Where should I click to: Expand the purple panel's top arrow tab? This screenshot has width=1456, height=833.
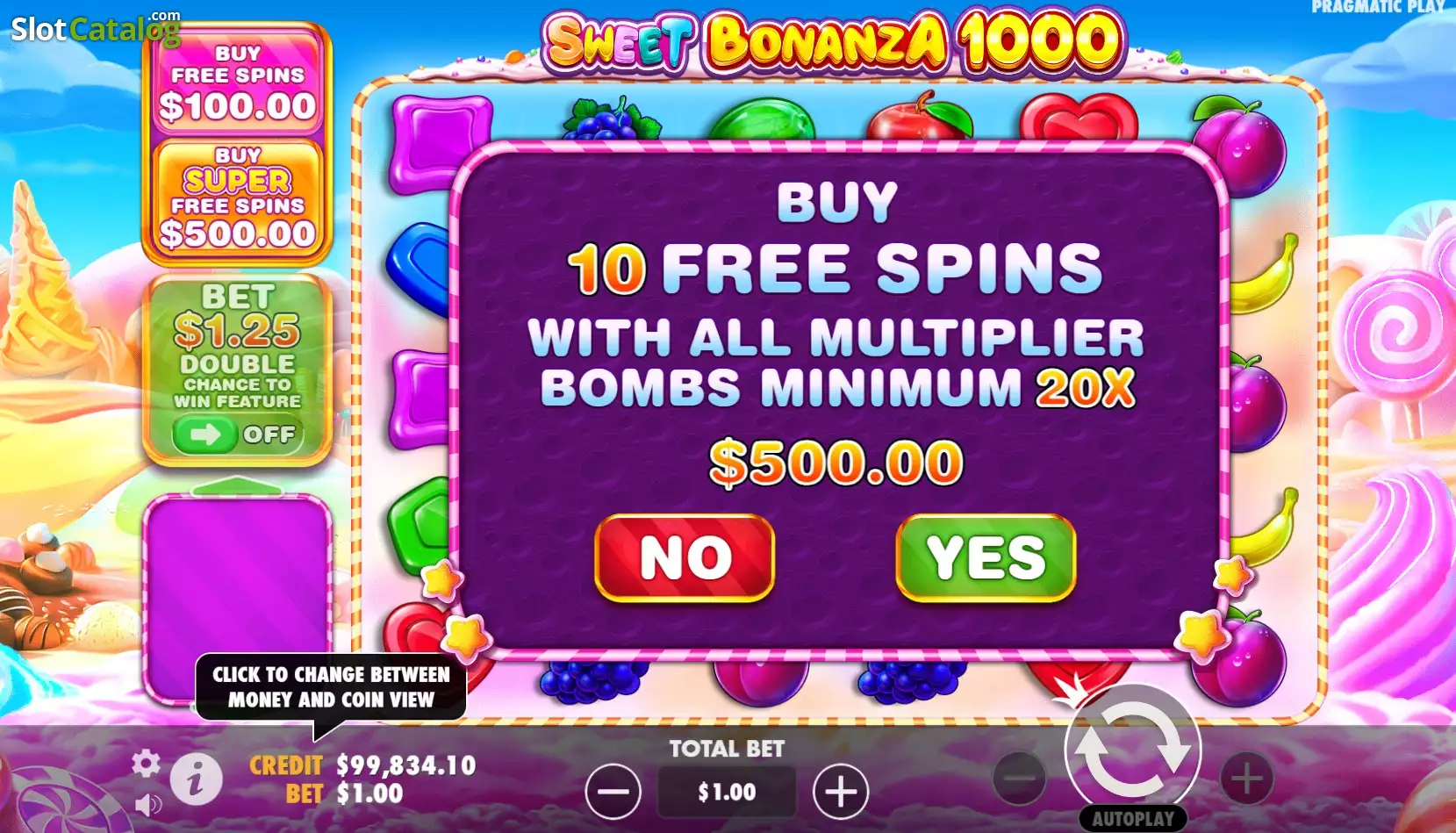coord(237,485)
